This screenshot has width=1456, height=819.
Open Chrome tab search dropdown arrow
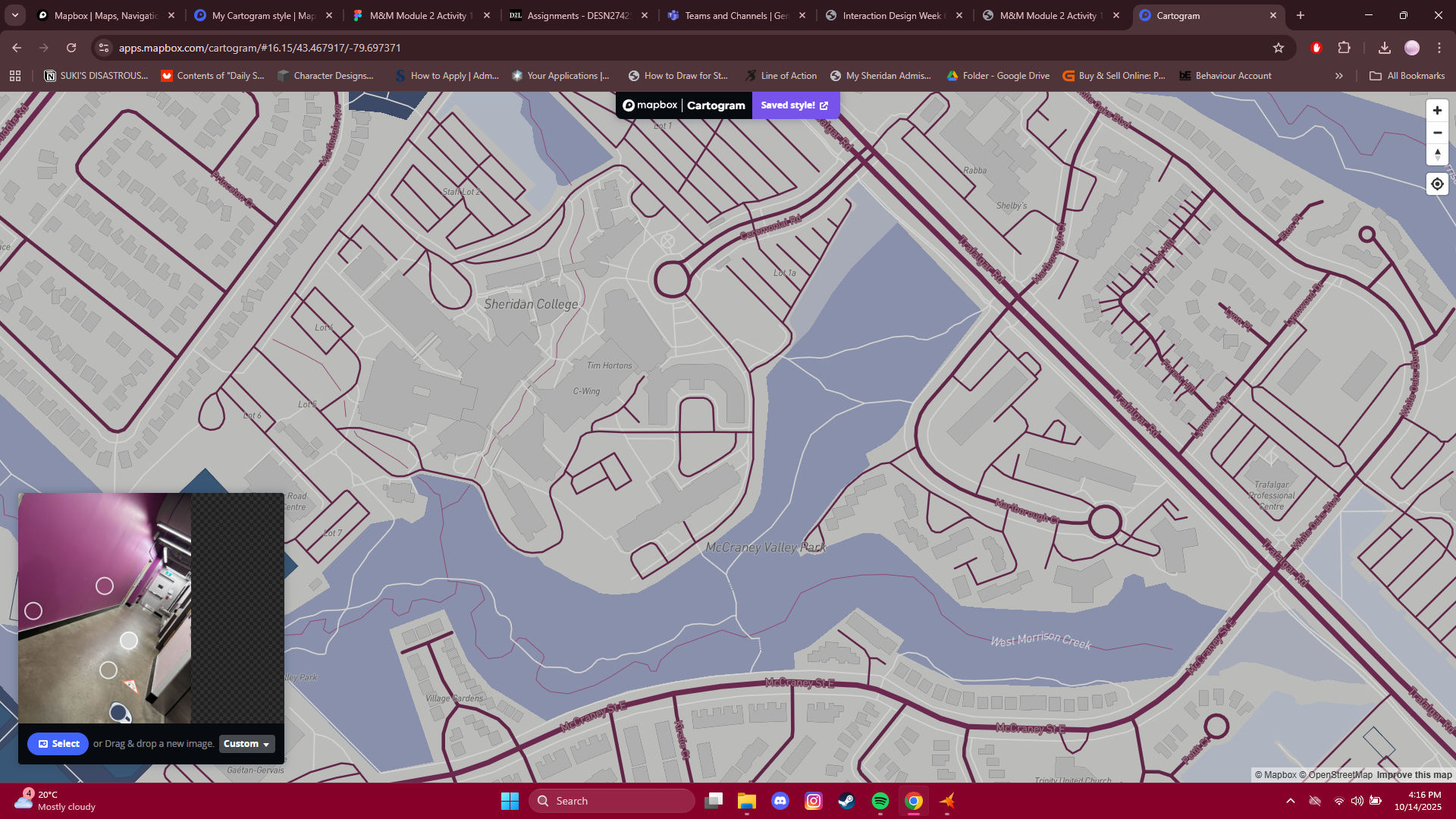coord(15,15)
